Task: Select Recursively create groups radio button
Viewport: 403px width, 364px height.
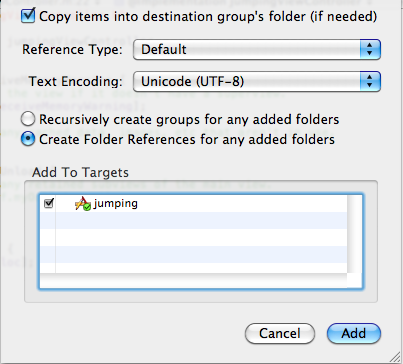Action: tap(28, 119)
